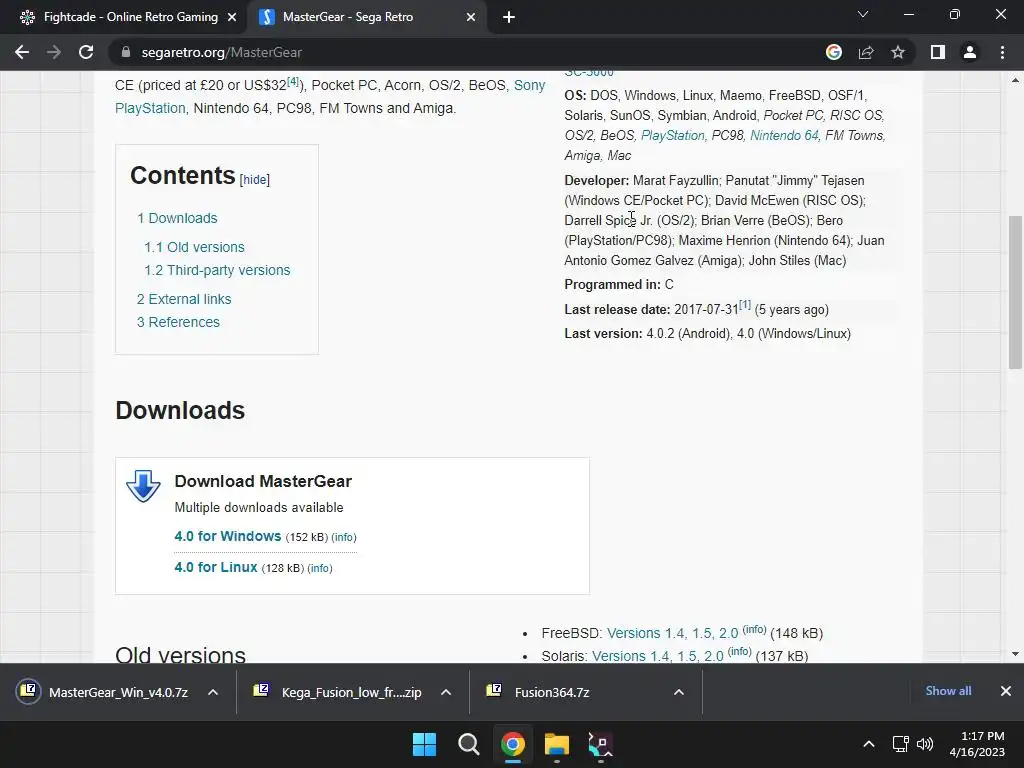The height and width of the screenshot is (768, 1024).
Task: Open footnote [1] after release date
Action: click(x=744, y=305)
